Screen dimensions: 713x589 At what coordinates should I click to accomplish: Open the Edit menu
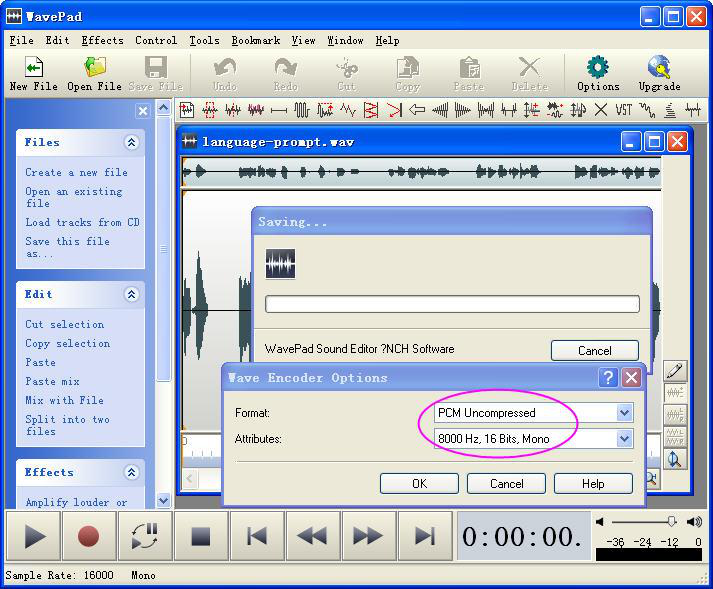click(x=57, y=40)
